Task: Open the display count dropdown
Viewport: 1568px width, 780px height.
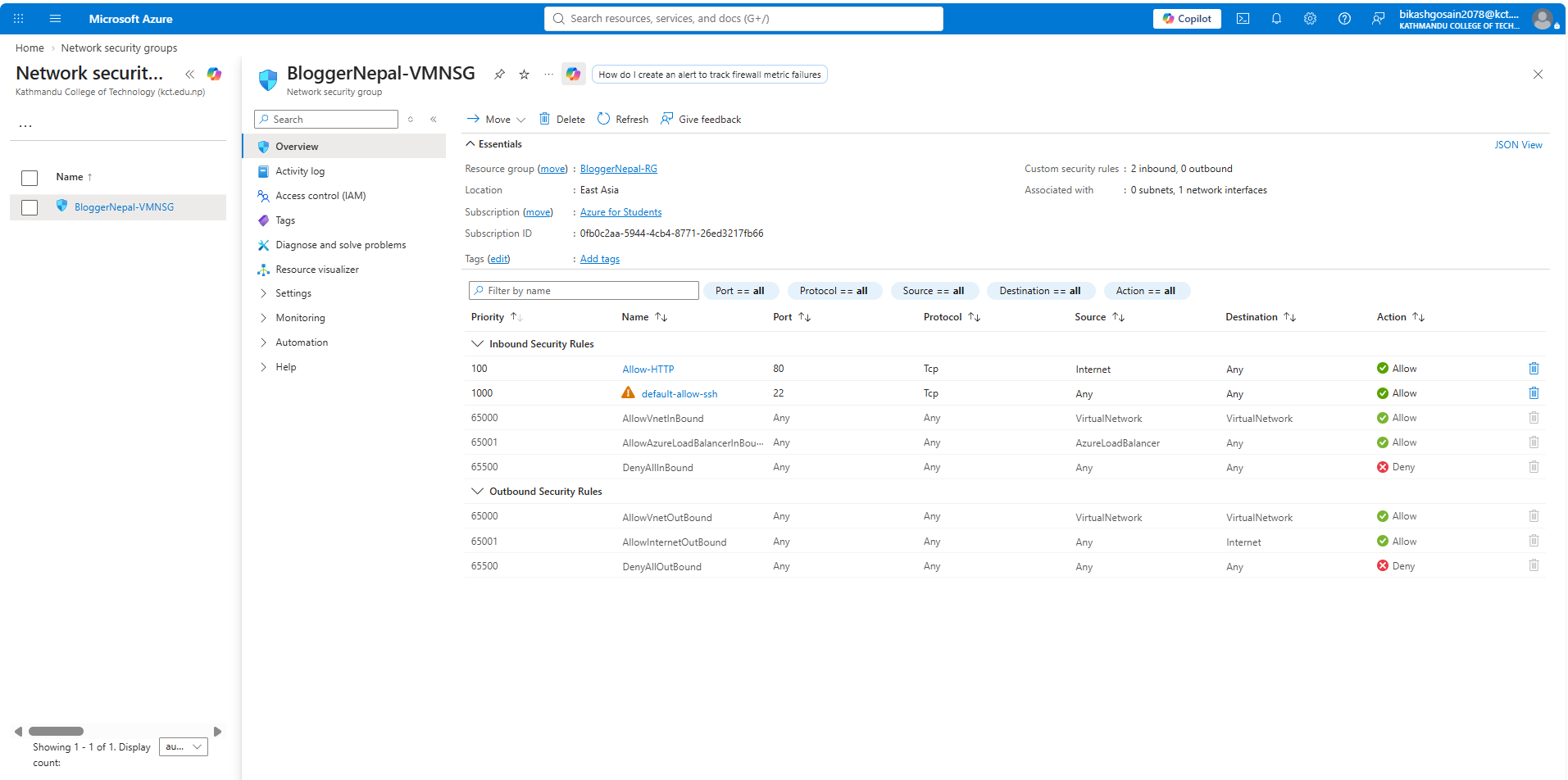Action: 184,747
